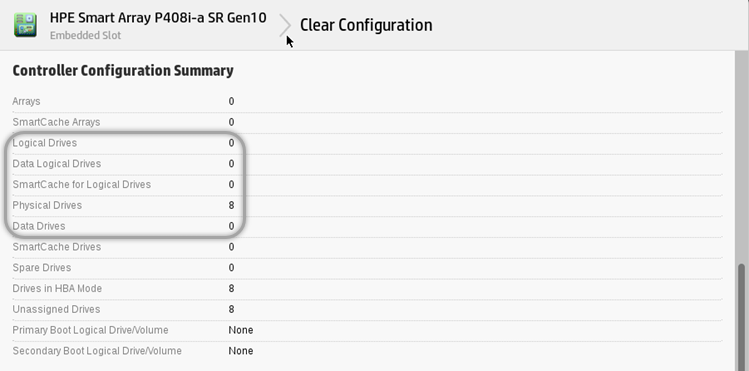Click the vertical scrollbar thumb

tap(742, 317)
